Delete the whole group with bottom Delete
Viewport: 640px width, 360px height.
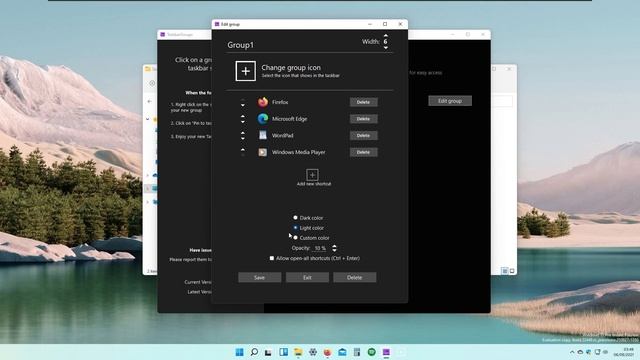click(x=355, y=278)
